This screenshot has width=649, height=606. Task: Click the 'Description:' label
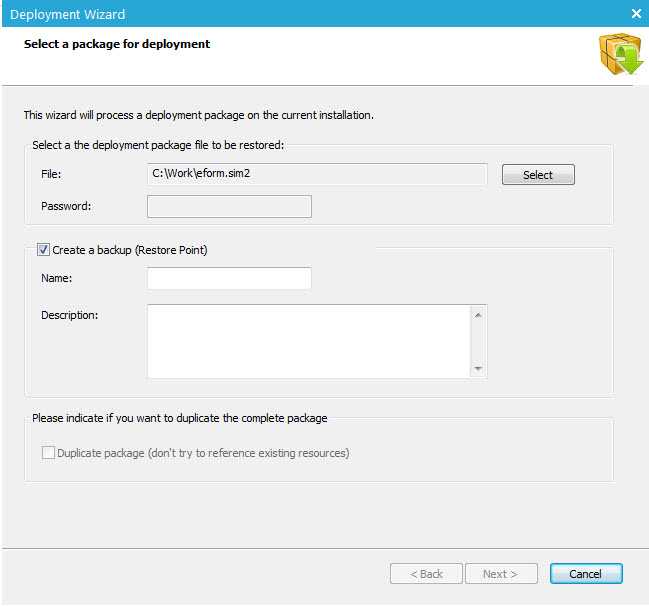(70, 315)
